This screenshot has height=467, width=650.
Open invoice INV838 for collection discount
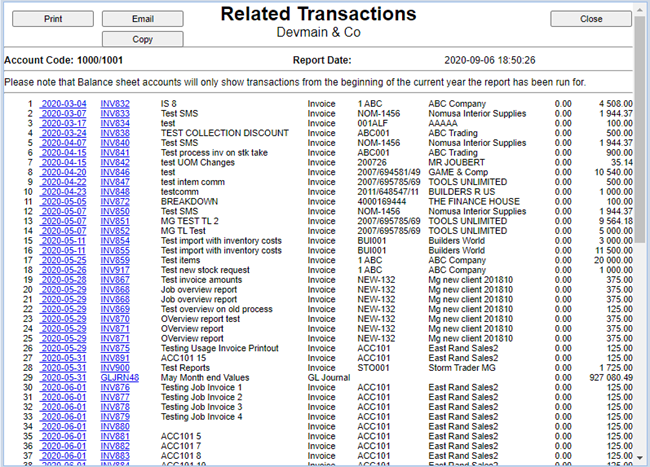tap(115, 133)
